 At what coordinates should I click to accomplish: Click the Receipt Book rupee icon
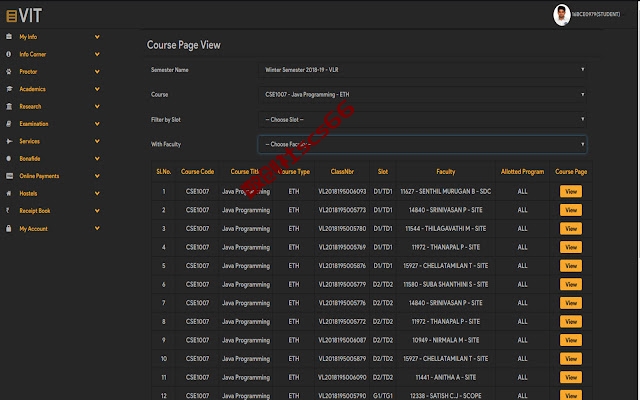pyautogui.click(x=7, y=211)
